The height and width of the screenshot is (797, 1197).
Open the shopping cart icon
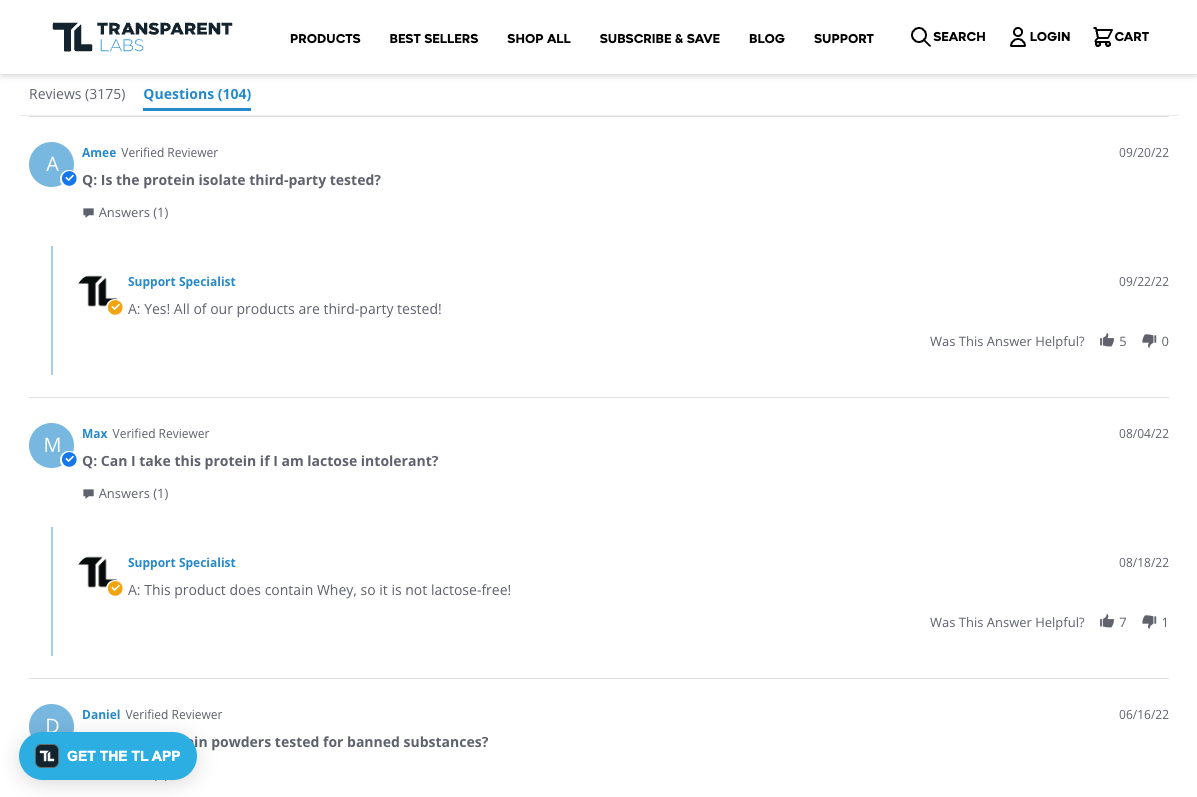[1102, 37]
